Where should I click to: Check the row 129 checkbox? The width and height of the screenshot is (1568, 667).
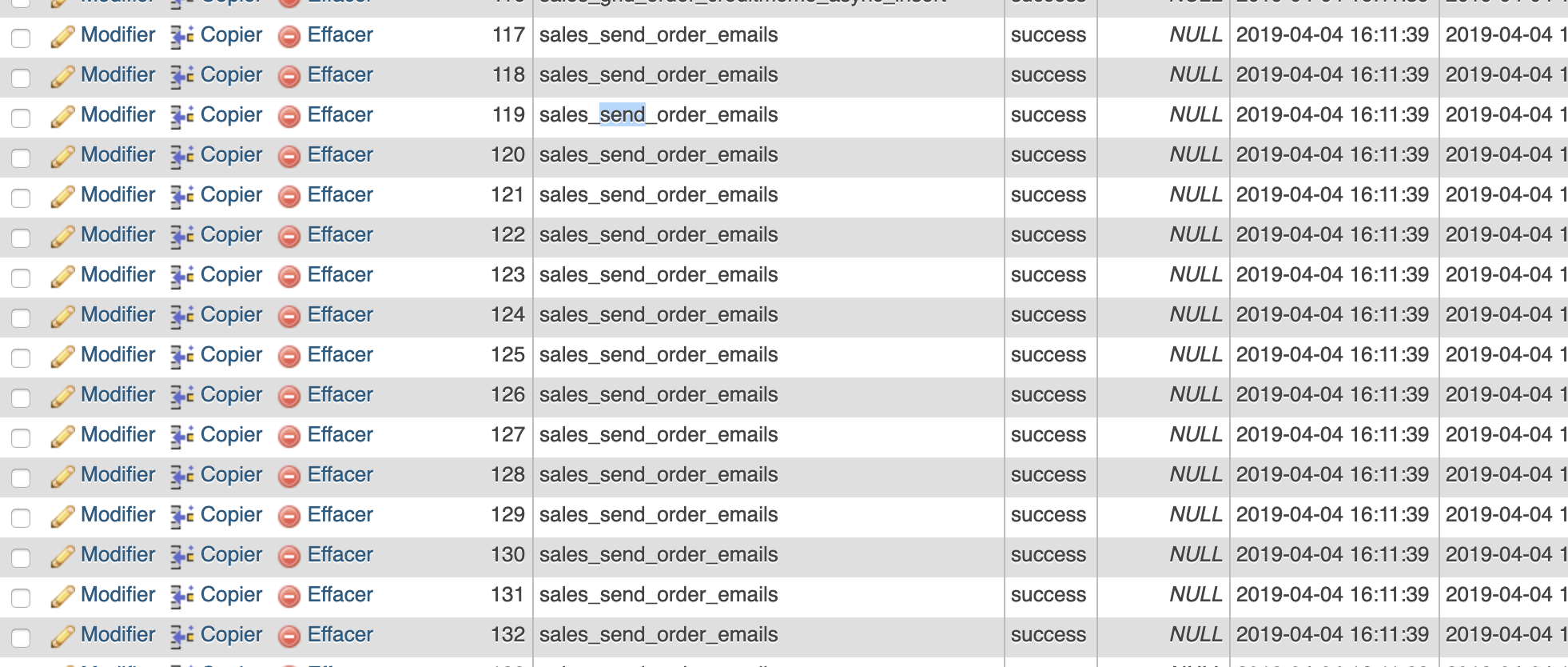coord(21,518)
